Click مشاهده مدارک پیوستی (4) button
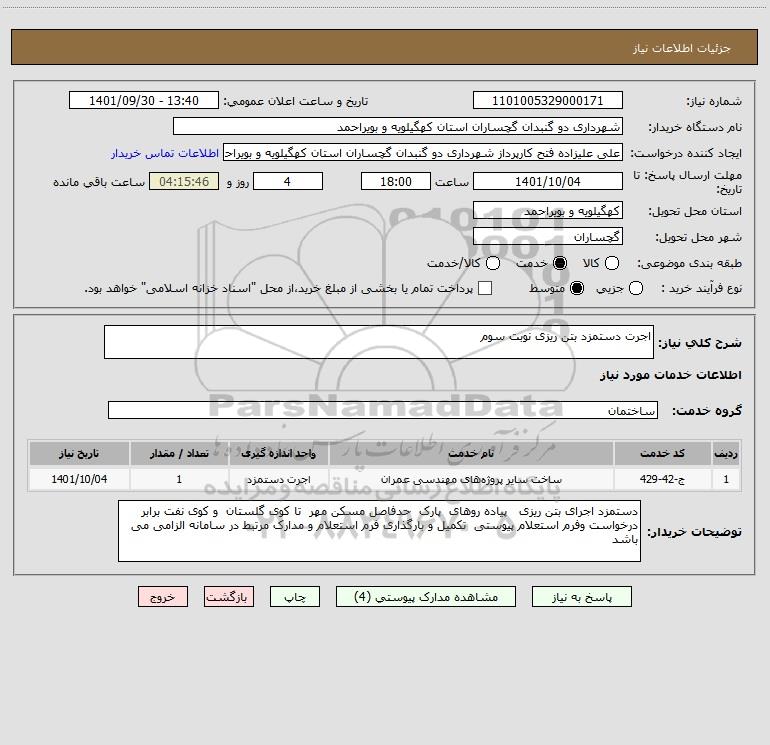 point(426,597)
